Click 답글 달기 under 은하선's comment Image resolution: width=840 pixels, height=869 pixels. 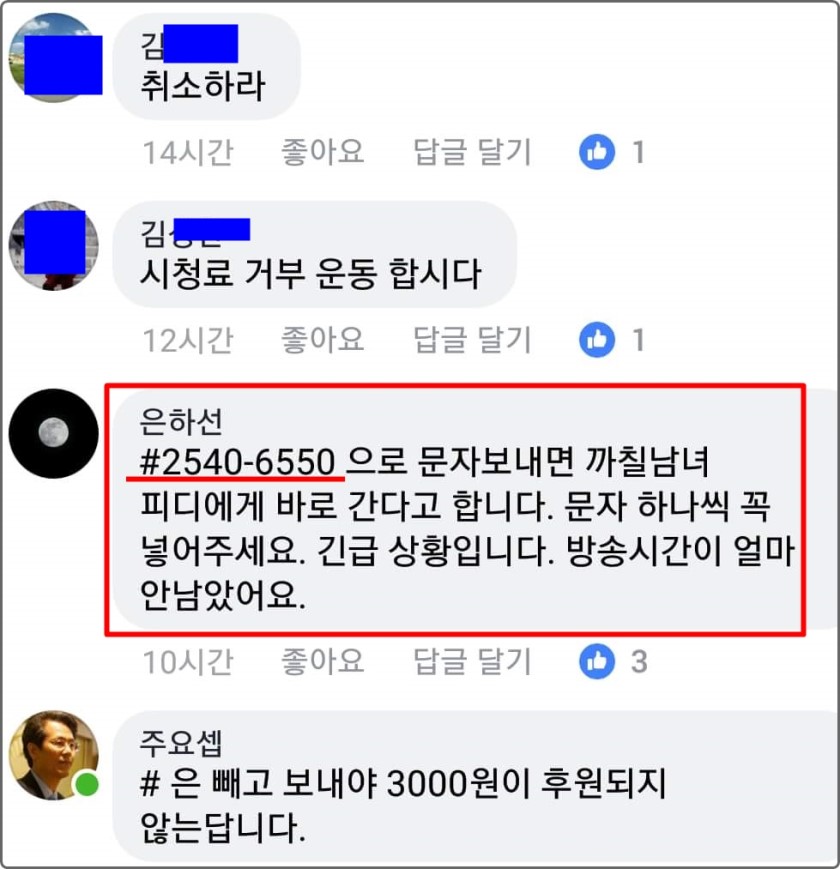click(x=472, y=661)
